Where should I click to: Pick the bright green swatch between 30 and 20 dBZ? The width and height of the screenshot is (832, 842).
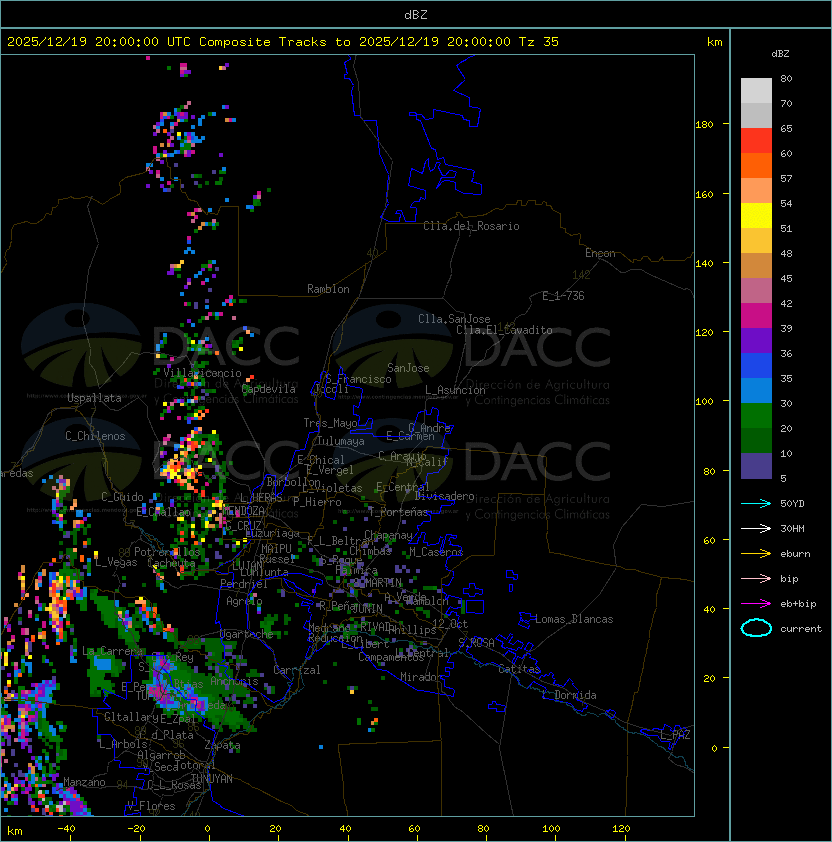(756, 416)
